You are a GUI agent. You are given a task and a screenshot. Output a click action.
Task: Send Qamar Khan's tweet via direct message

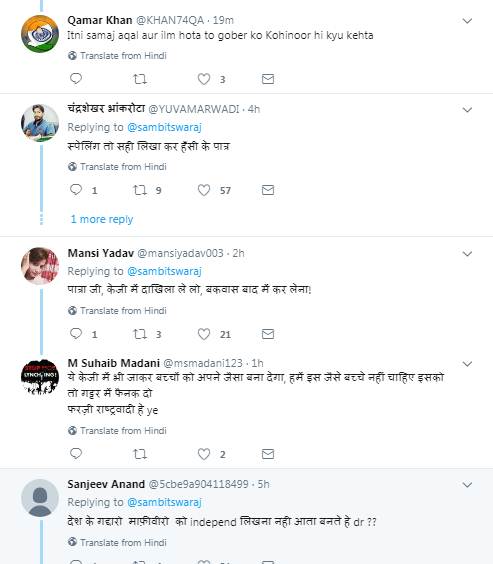pos(268,79)
